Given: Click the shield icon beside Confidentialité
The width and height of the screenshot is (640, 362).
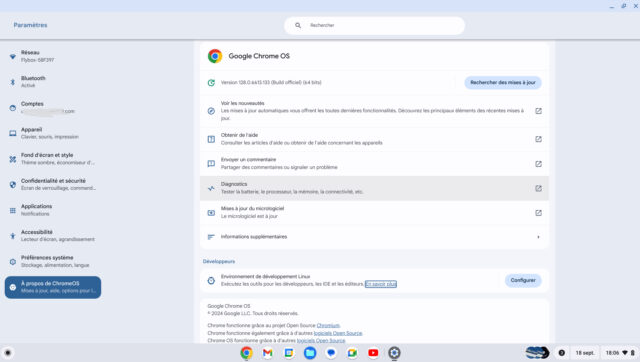Looking at the screenshot, I should [x=13, y=185].
